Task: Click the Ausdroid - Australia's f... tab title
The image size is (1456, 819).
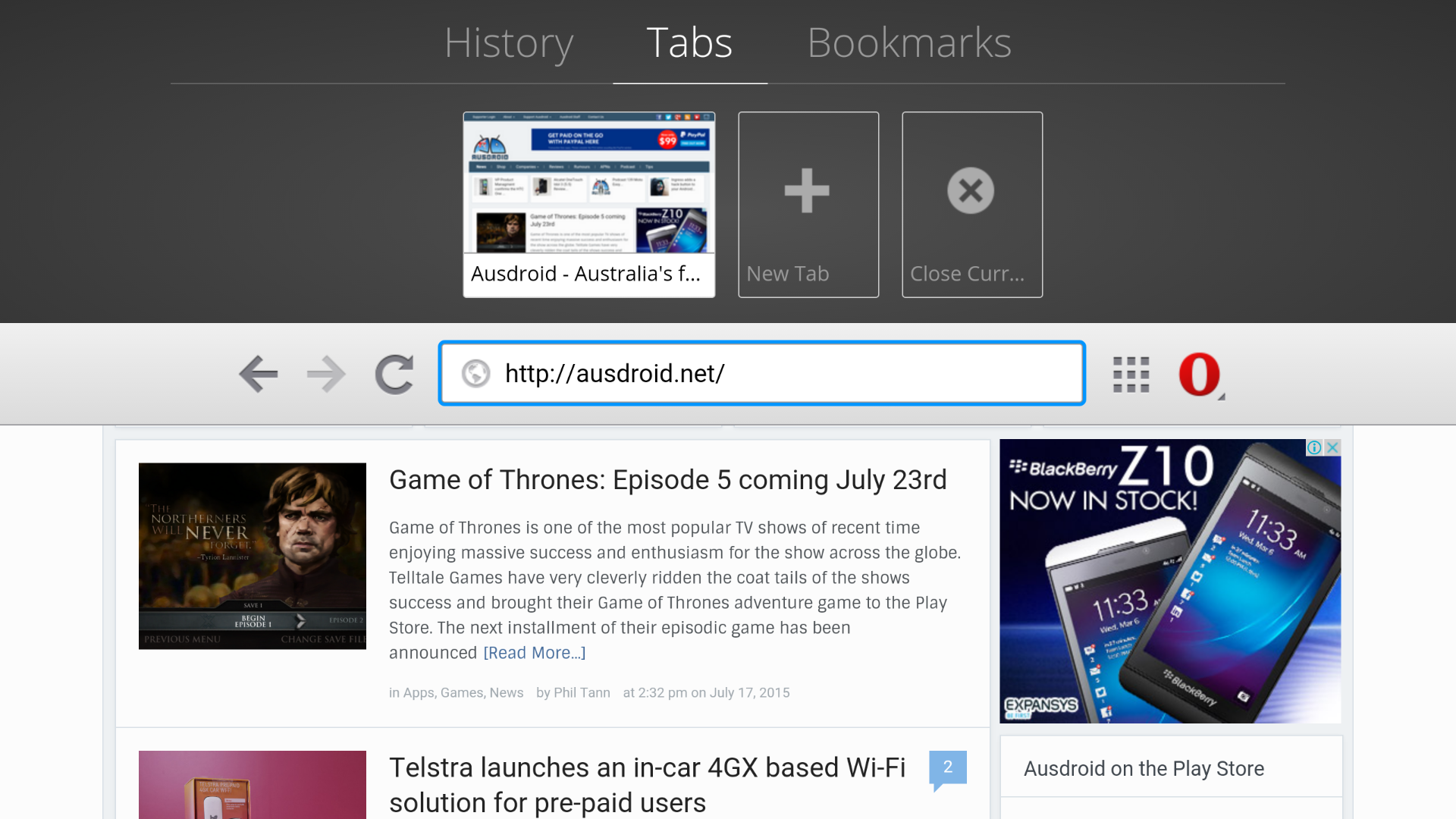Action: [x=585, y=274]
